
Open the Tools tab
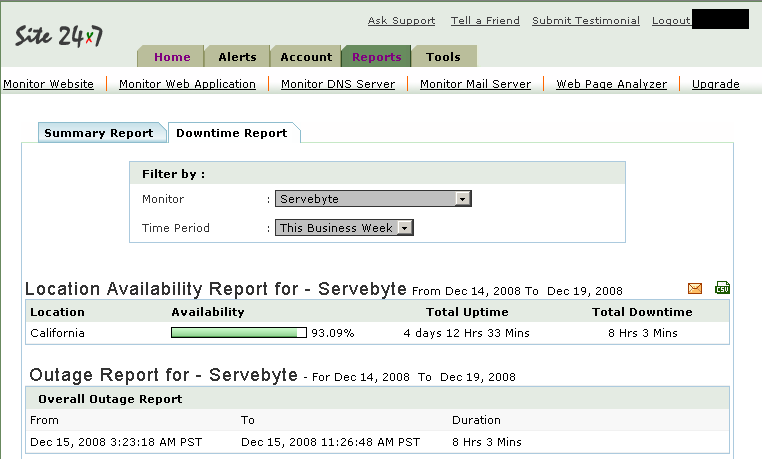[x=443, y=57]
